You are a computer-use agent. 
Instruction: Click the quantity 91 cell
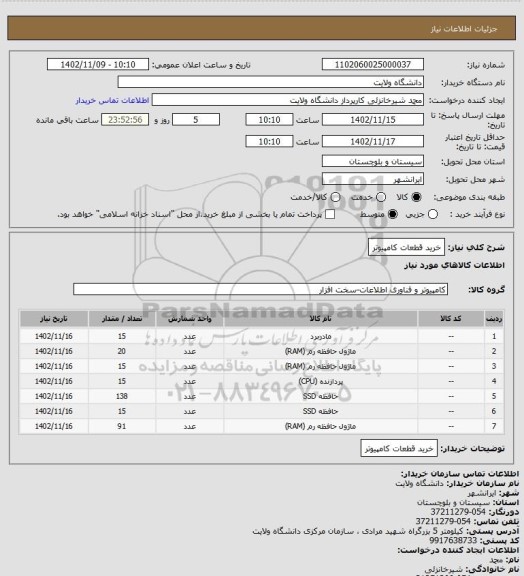122,426
